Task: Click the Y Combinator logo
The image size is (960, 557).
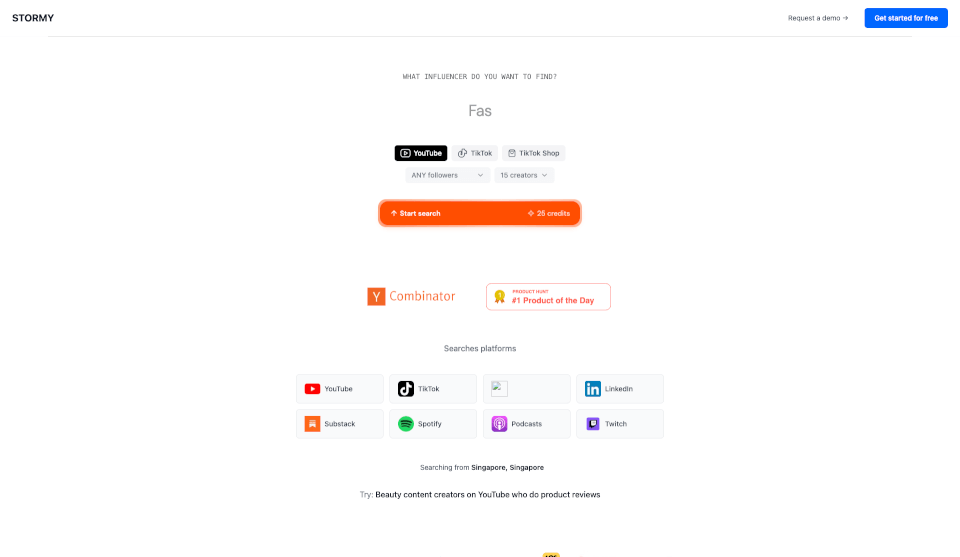Action: 411,296
